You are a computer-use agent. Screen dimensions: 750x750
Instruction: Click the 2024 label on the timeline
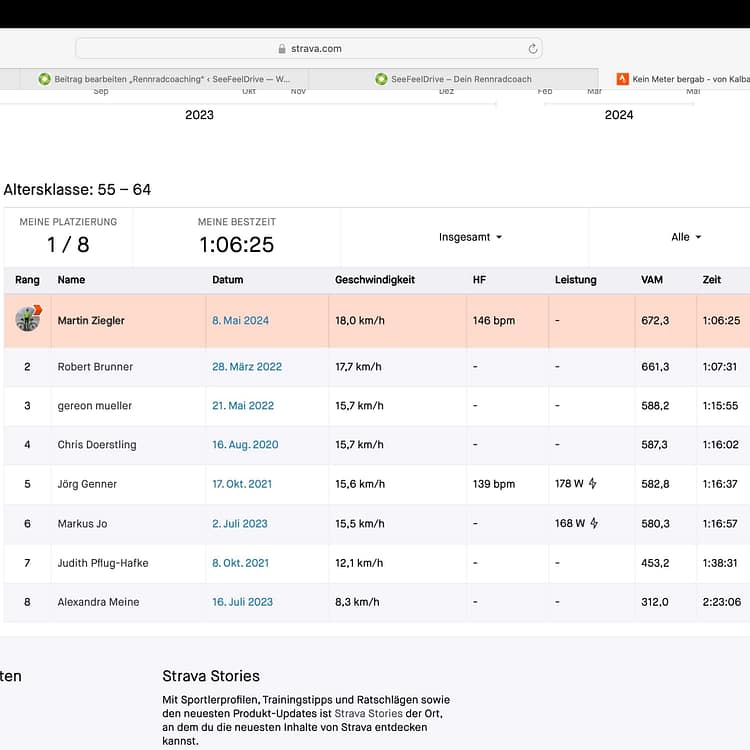[618, 115]
